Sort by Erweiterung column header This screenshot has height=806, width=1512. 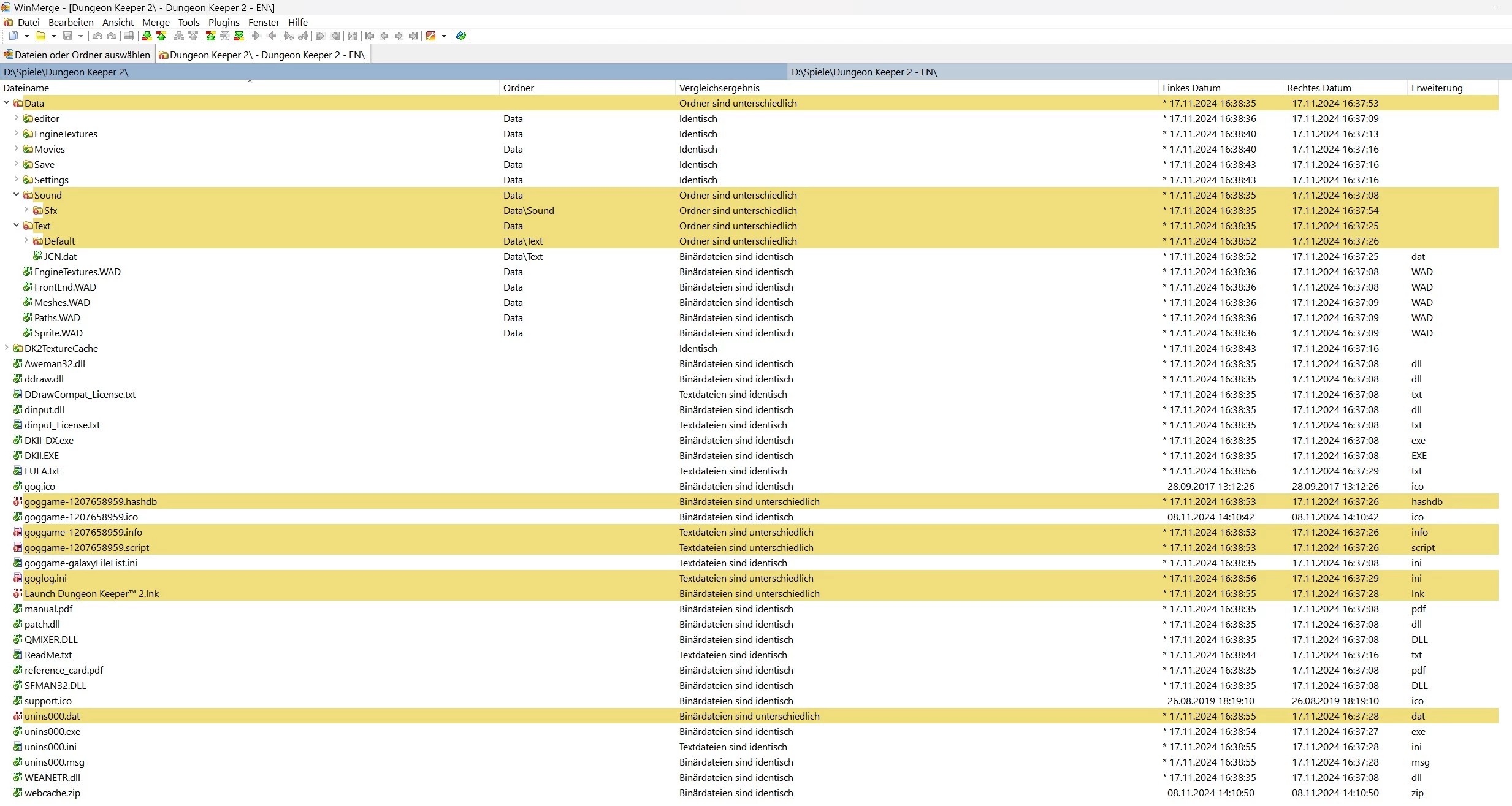coord(1453,88)
